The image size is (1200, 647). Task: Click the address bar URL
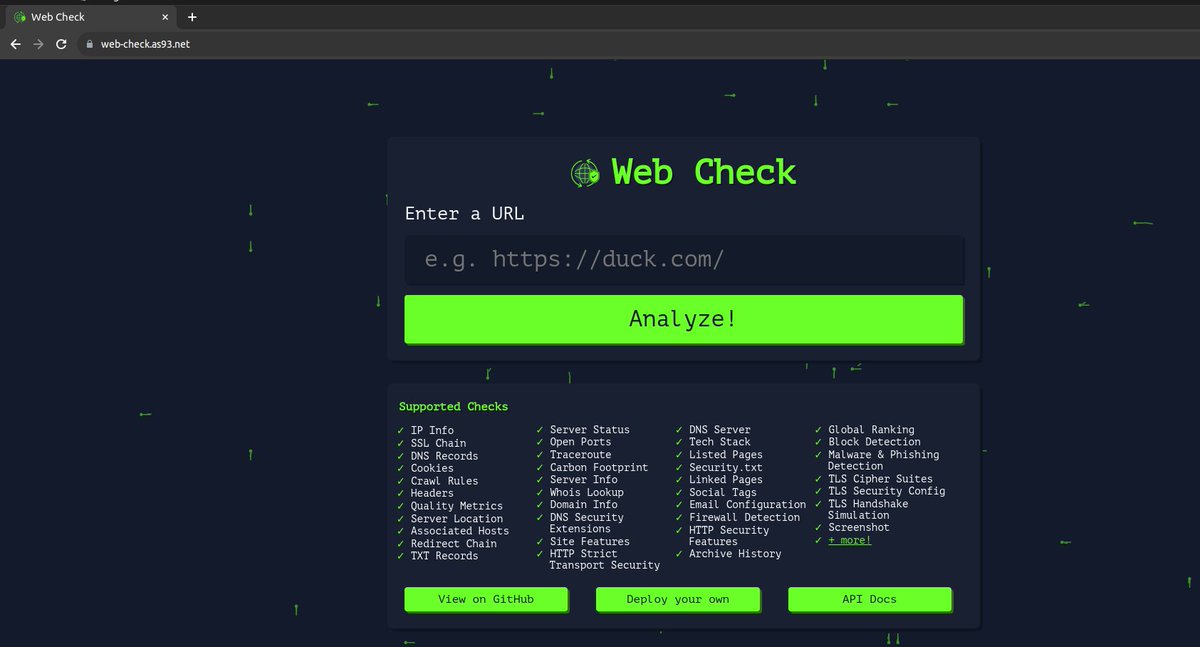(145, 44)
